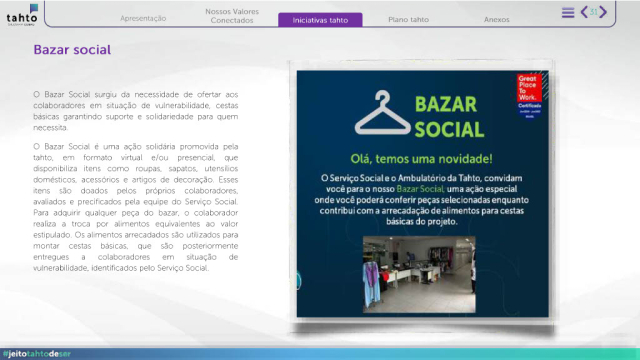Advance with the next slide arrow

[603, 12]
